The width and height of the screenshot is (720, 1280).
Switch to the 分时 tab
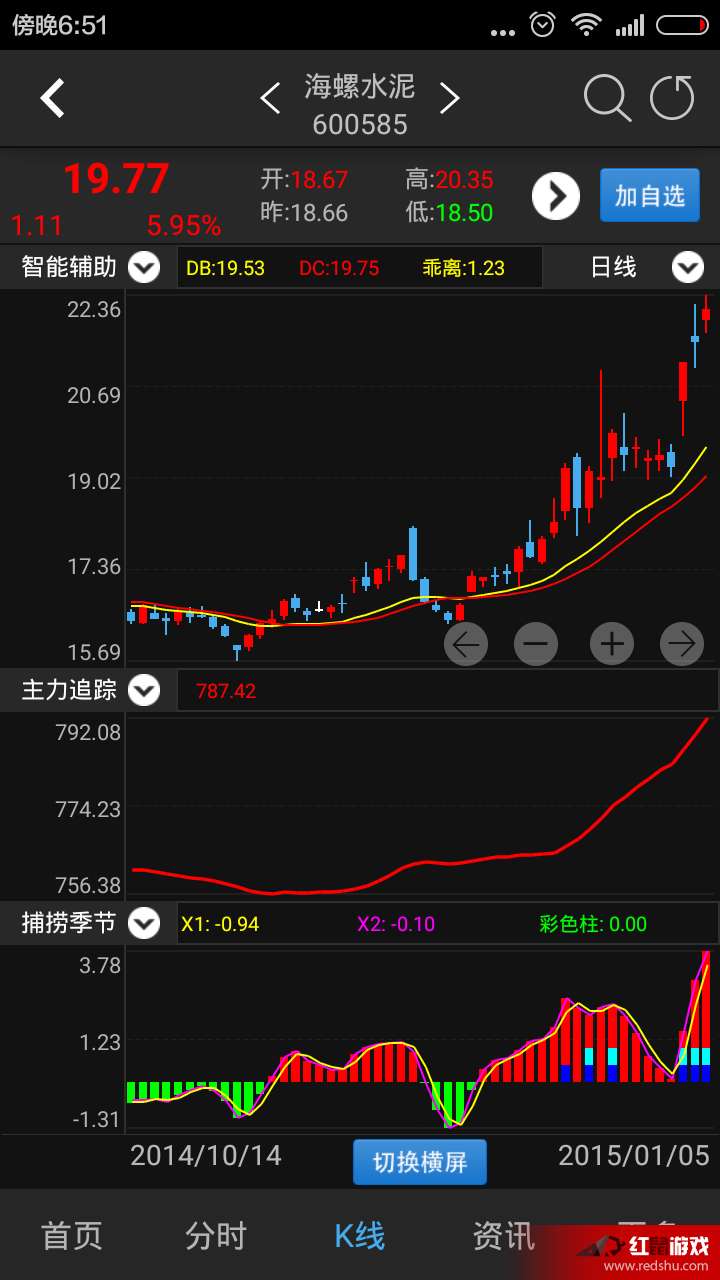[216, 1236]
